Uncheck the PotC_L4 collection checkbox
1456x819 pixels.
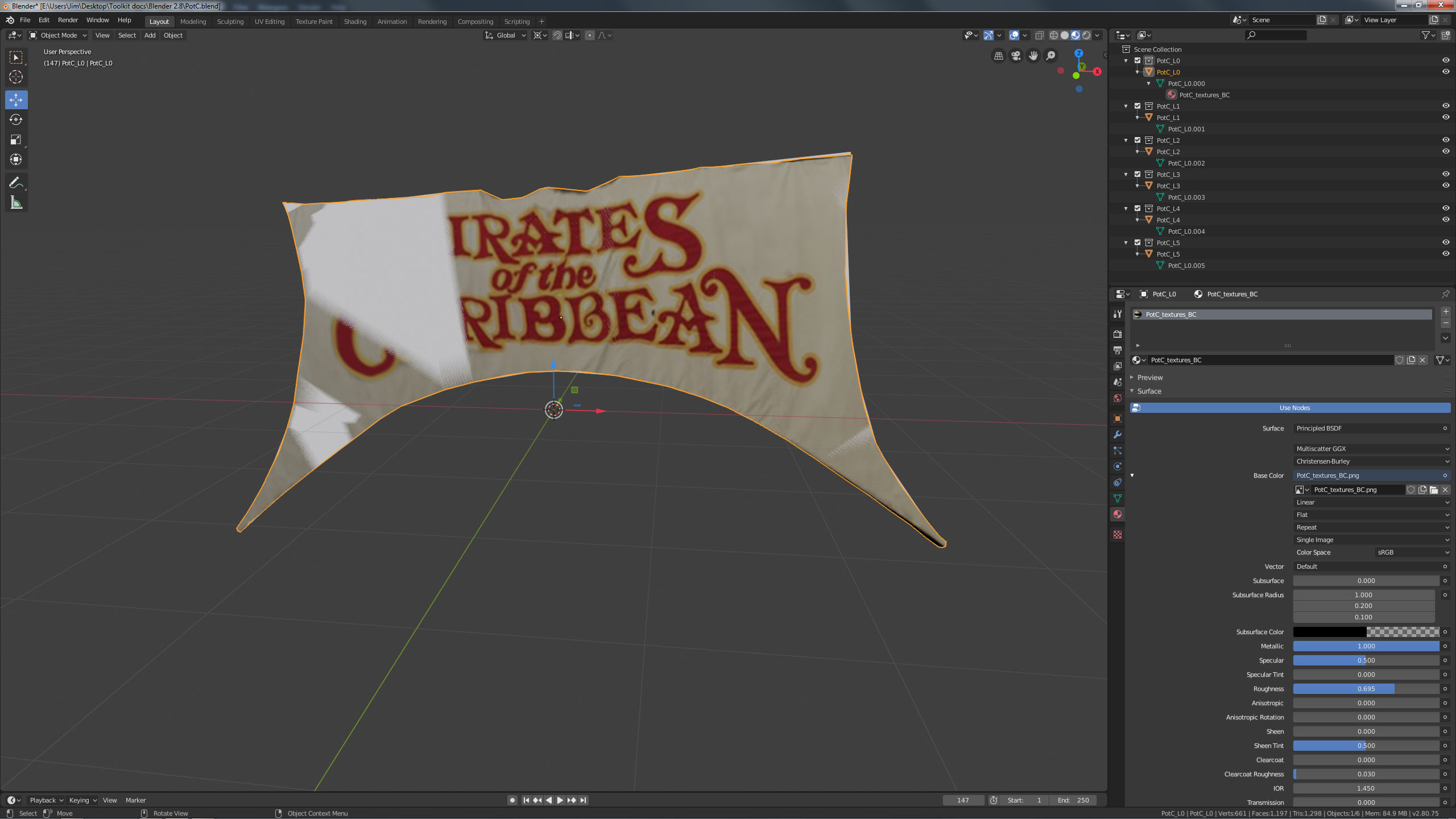point(1137,208)
